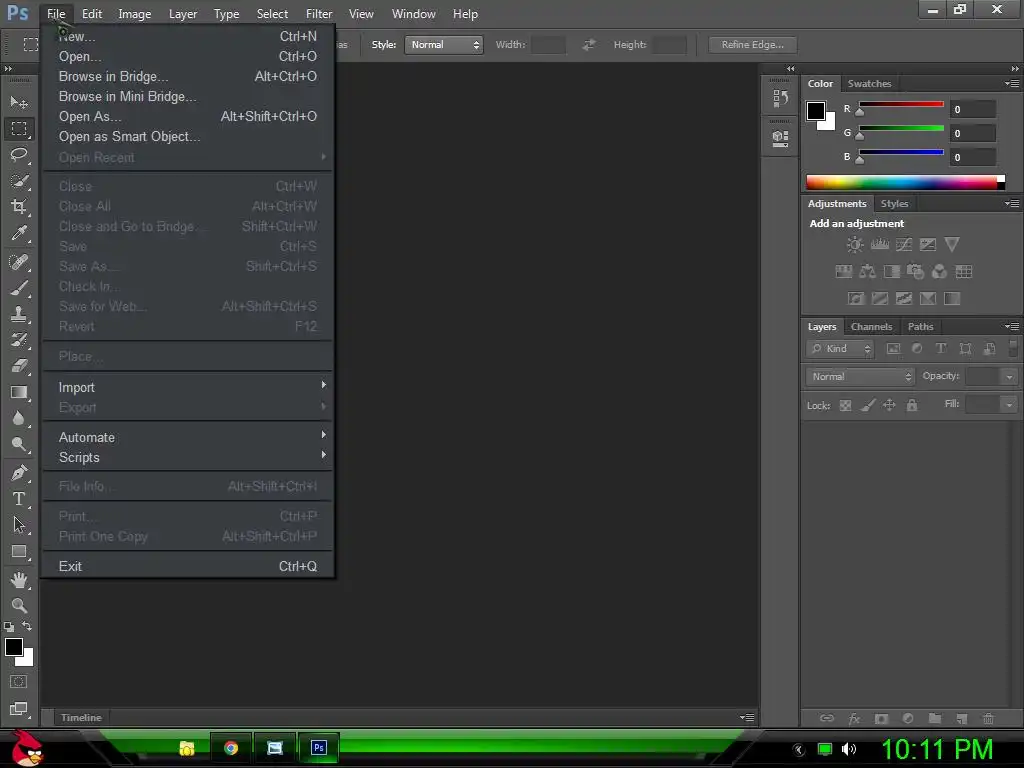Open the Filter menu

point(319,14)
